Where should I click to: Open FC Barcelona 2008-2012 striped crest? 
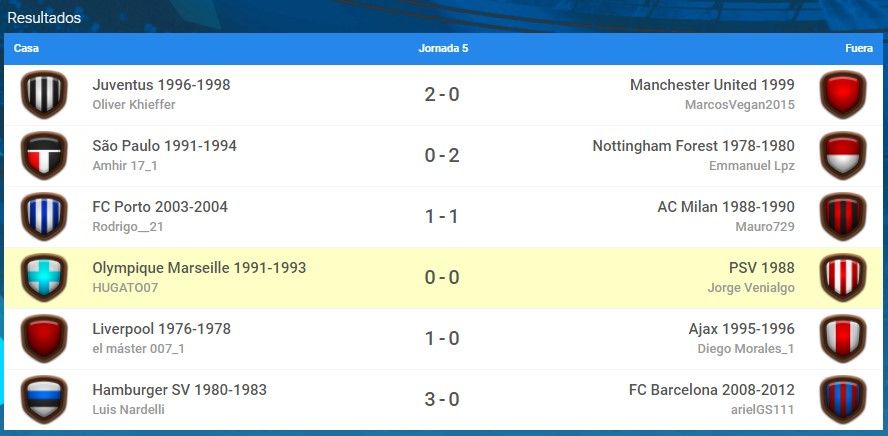click(x=843, y=400)
